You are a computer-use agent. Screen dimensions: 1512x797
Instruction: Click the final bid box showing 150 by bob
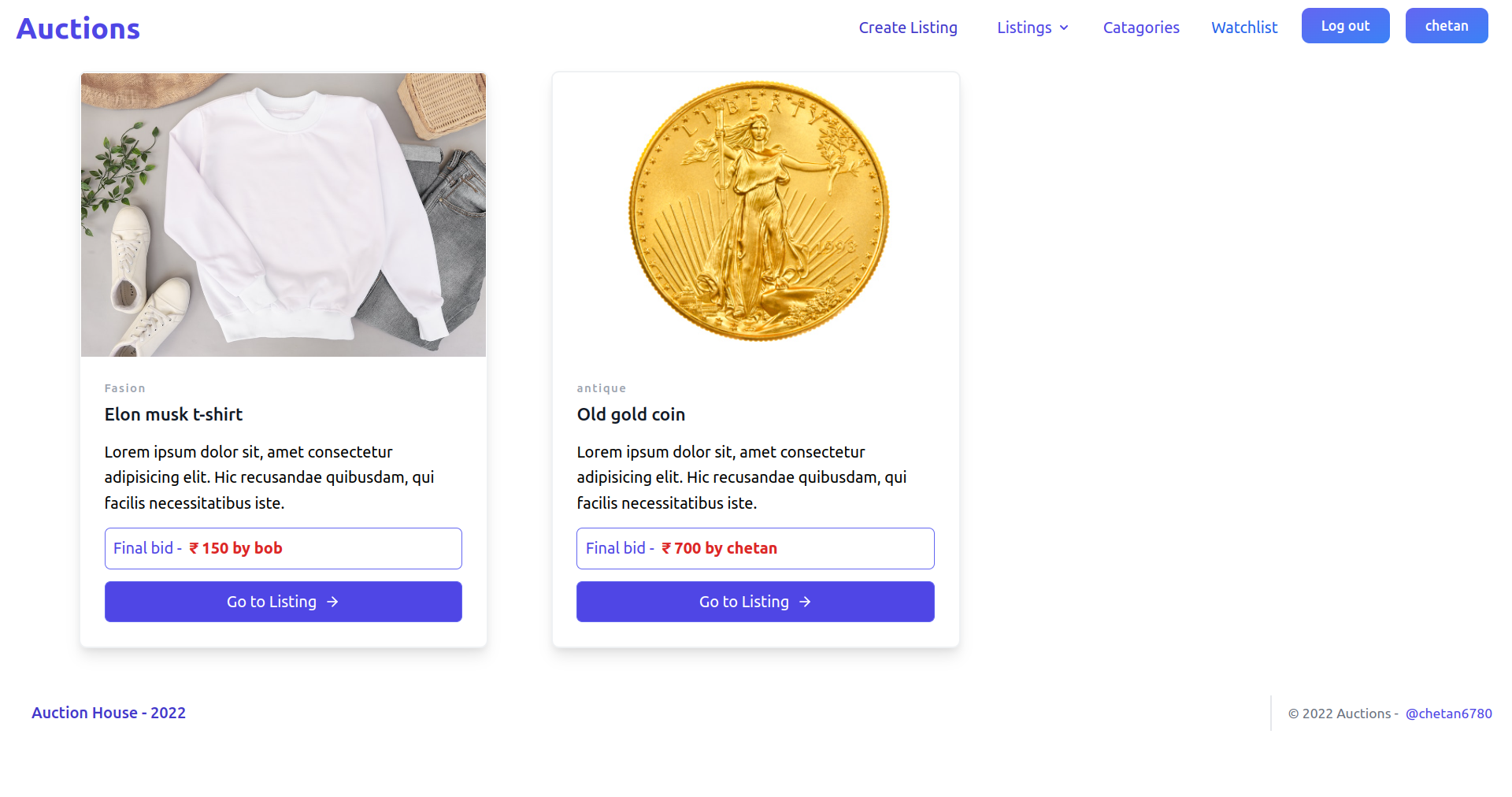(x=283, y=548)
